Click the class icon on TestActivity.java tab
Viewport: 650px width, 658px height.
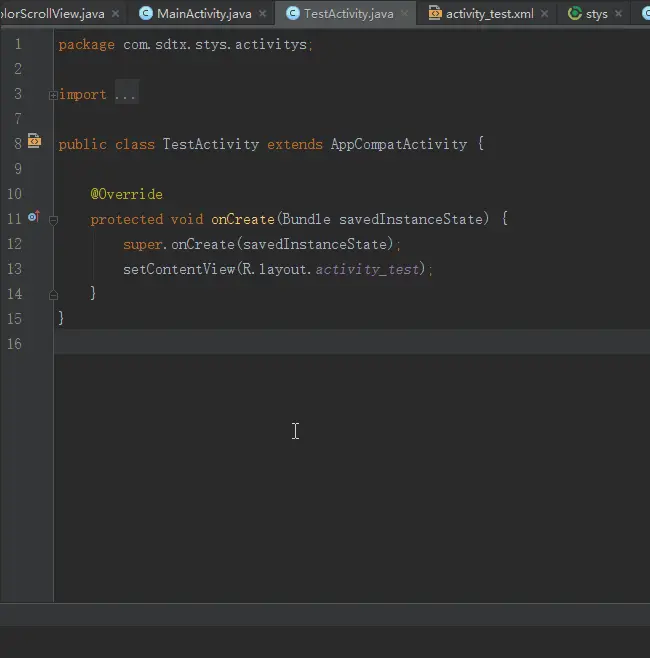pyautogui.click(x=292, y=13)
